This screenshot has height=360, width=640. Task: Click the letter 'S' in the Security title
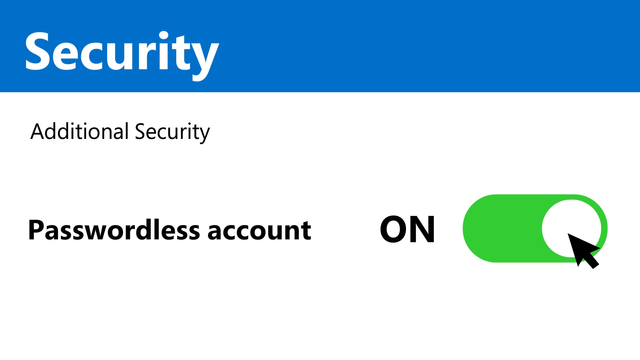(x=38, y=51)
